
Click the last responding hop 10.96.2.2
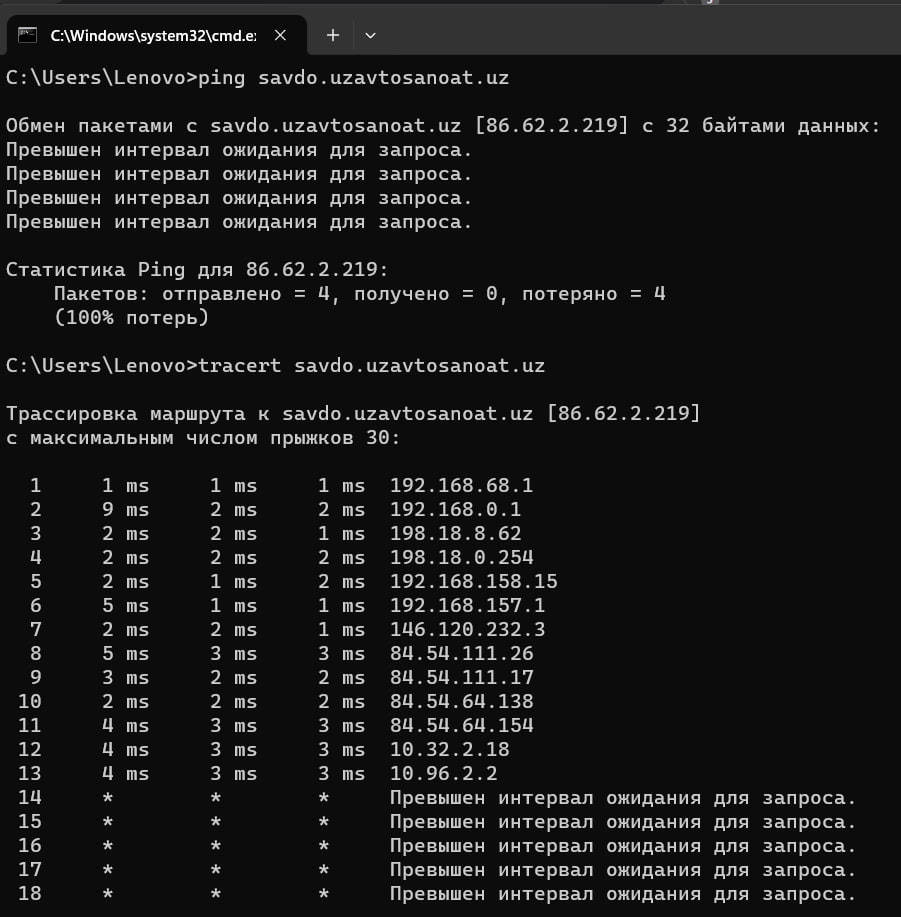coord(443,774)
